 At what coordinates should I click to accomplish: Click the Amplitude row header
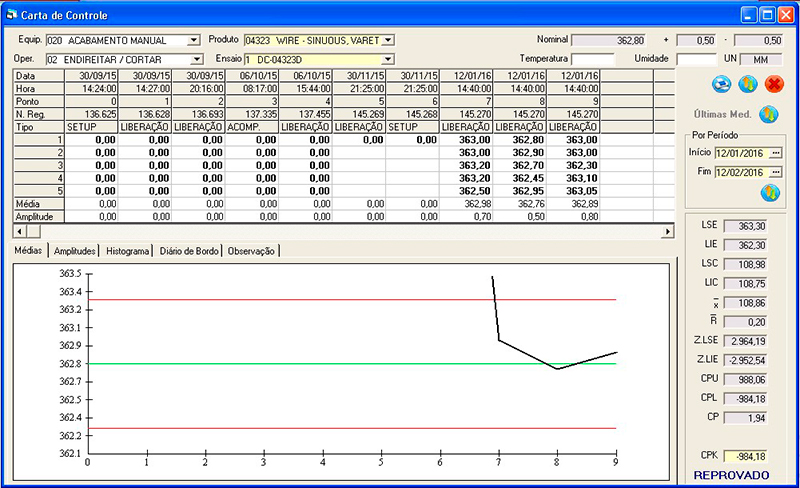tap(39, 216)
